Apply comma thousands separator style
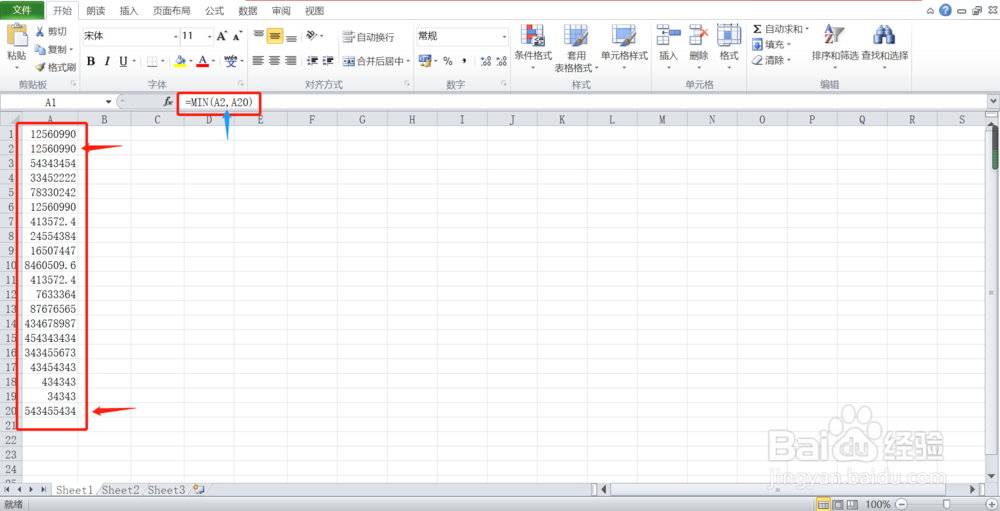 pyautogui.click(x=465, y=61)
